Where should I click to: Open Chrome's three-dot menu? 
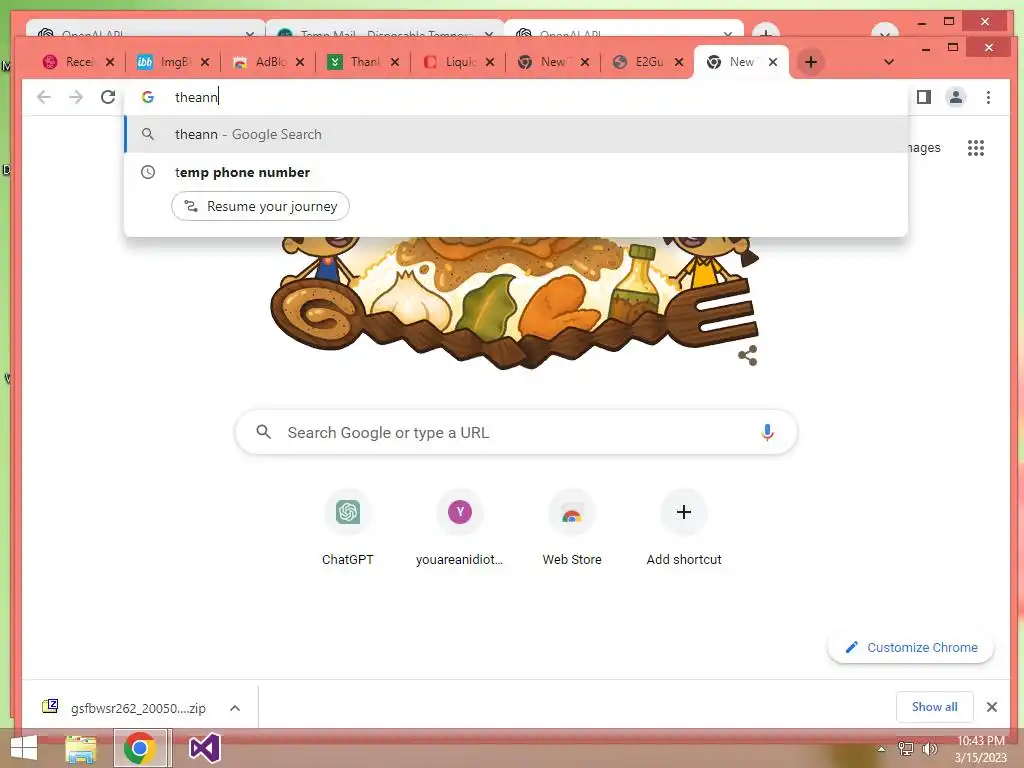[x=988, y=97]
